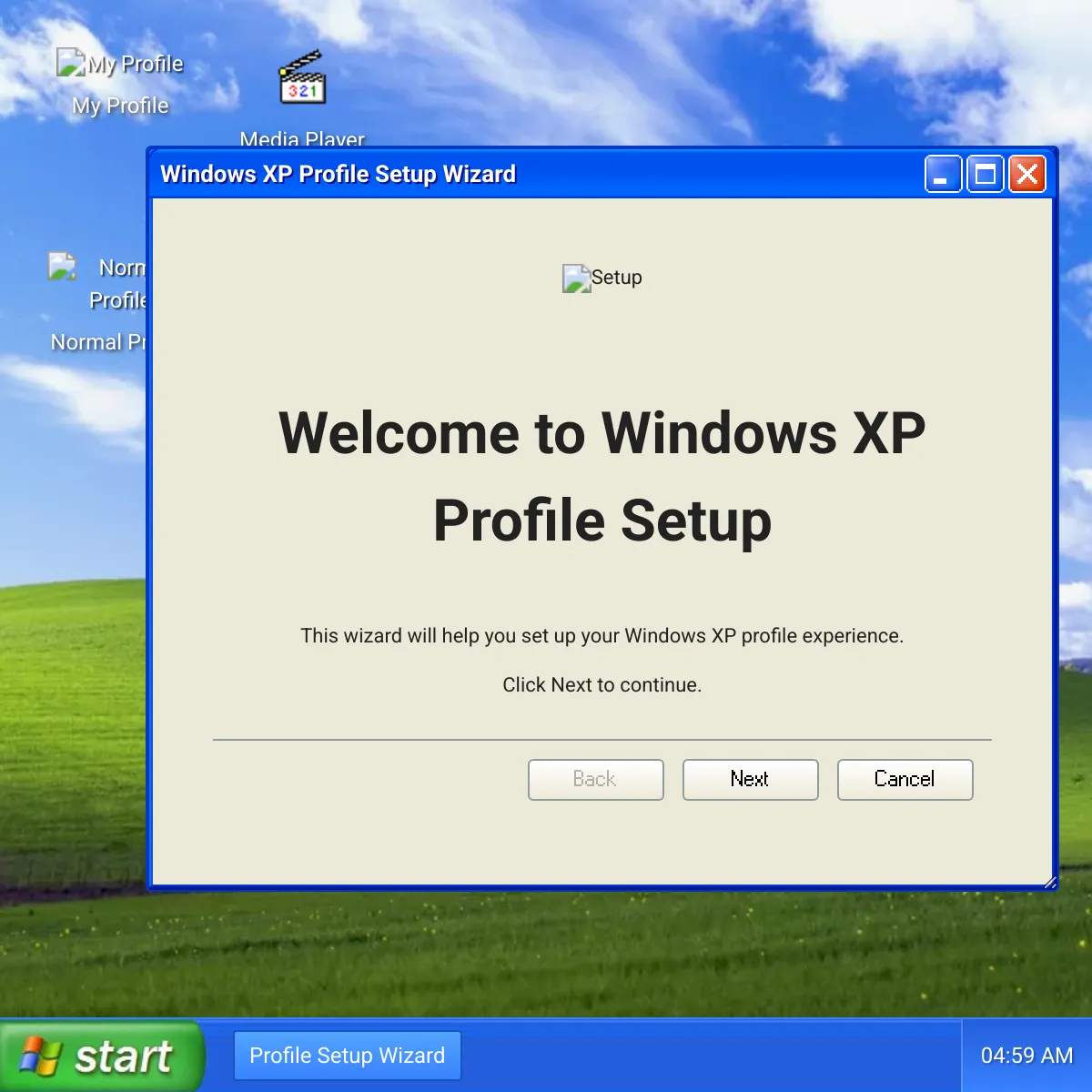Image resolution: width=1092 pixels, height=1092 pixels.
Task: Click the wizard window's corner resize grip
Action: coord(1050,882)
